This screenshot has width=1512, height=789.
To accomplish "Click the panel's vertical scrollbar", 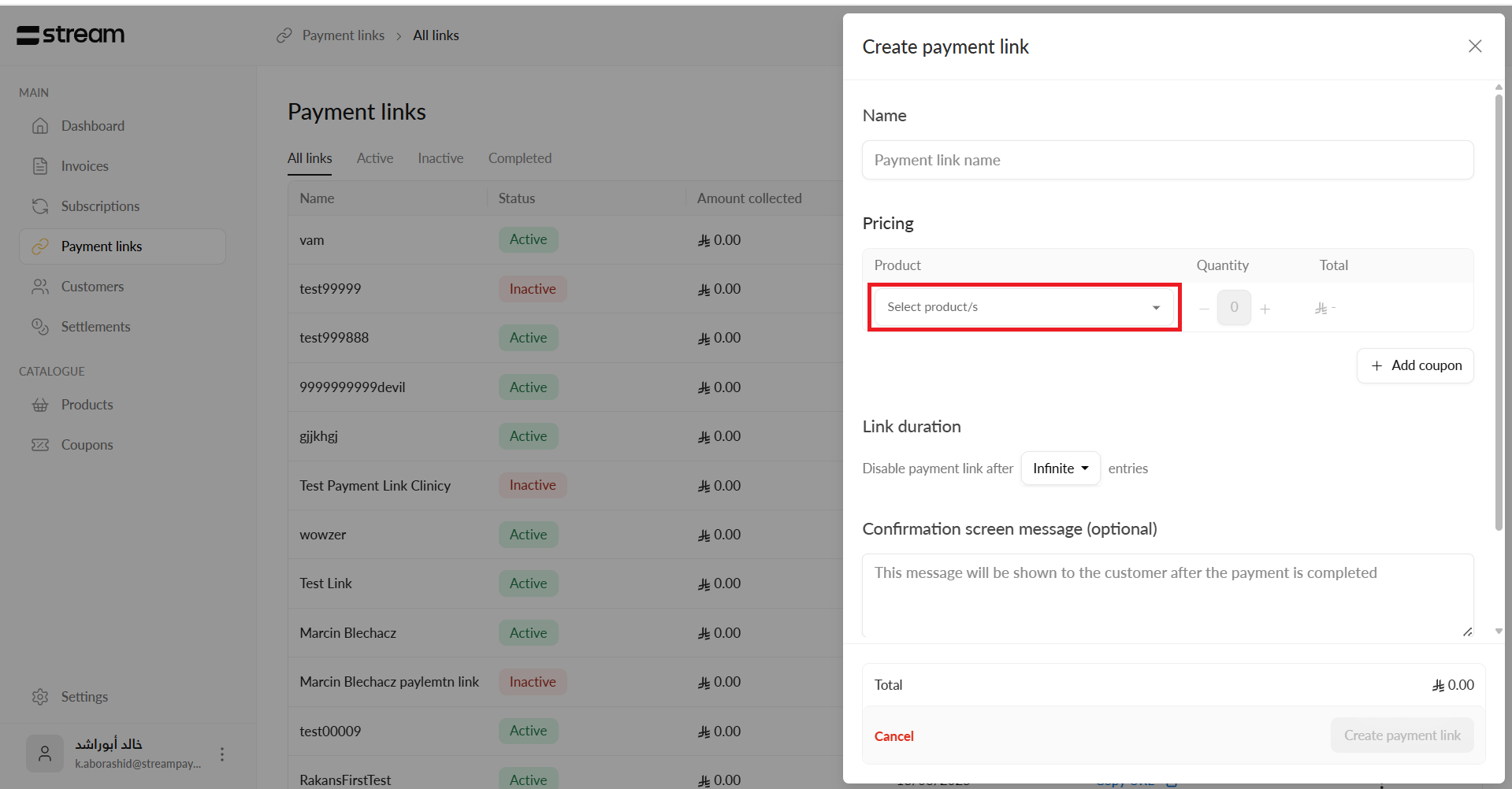I will point(1499,315).
